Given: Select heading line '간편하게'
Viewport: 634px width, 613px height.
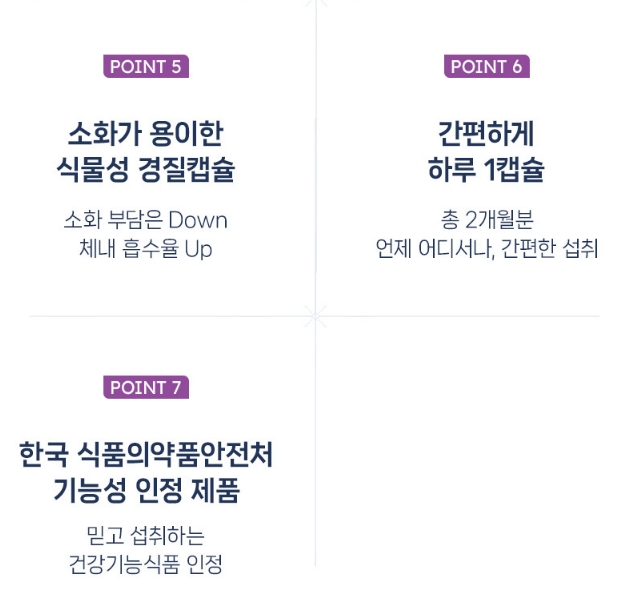Looking at the screenshot, I should (486, 133).
